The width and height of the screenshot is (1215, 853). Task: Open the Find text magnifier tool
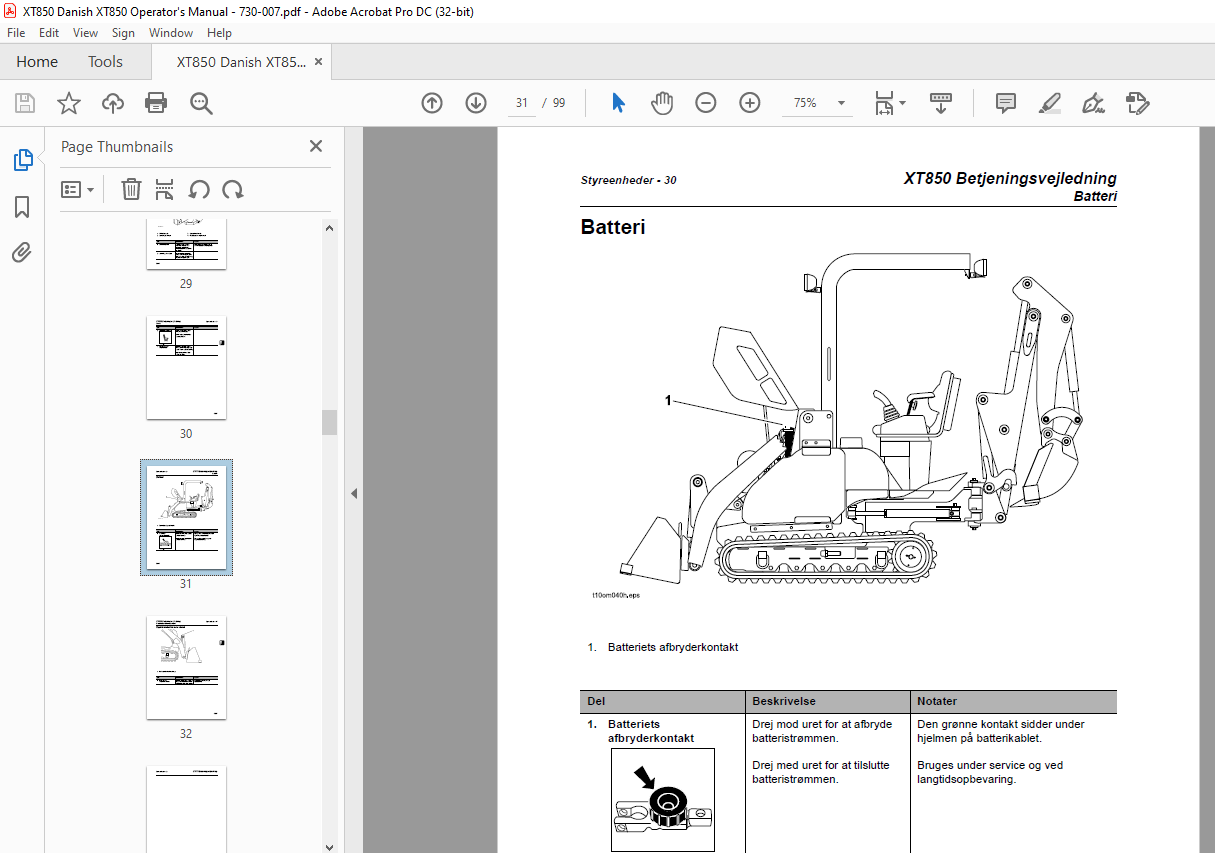201,103
